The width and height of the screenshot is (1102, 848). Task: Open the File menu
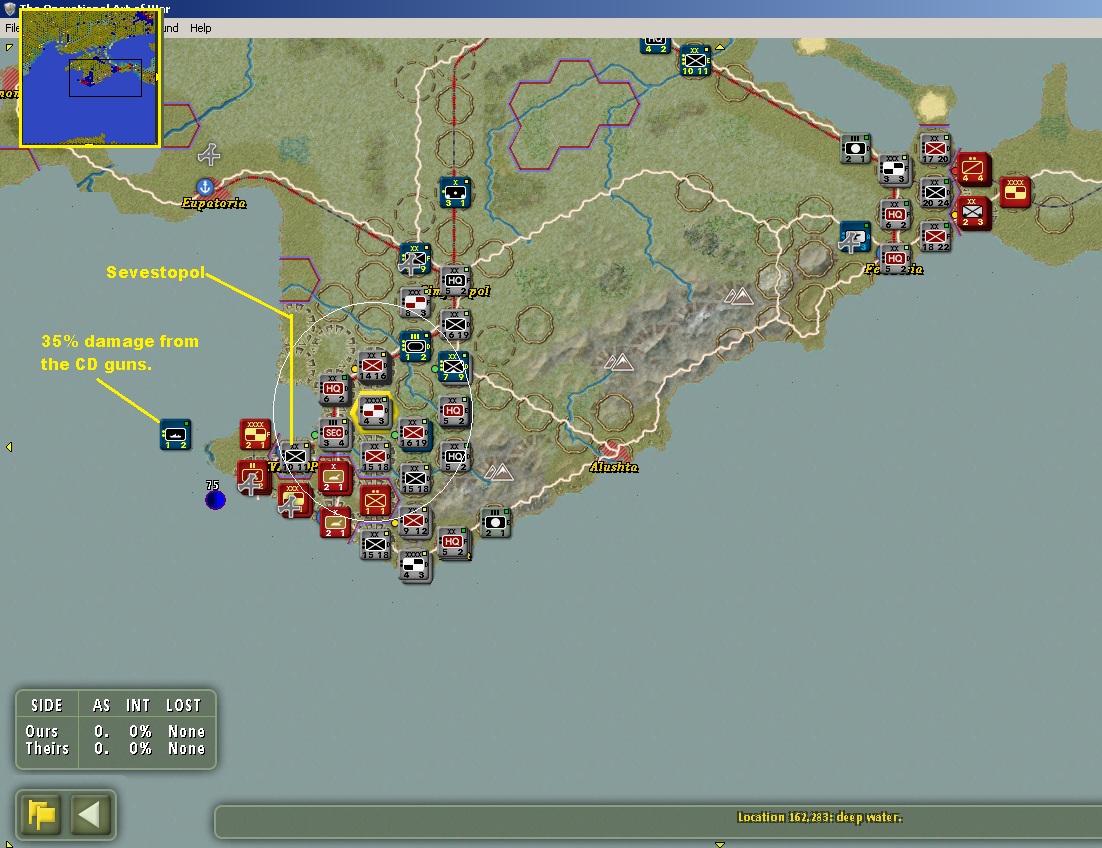click(11, 28)
